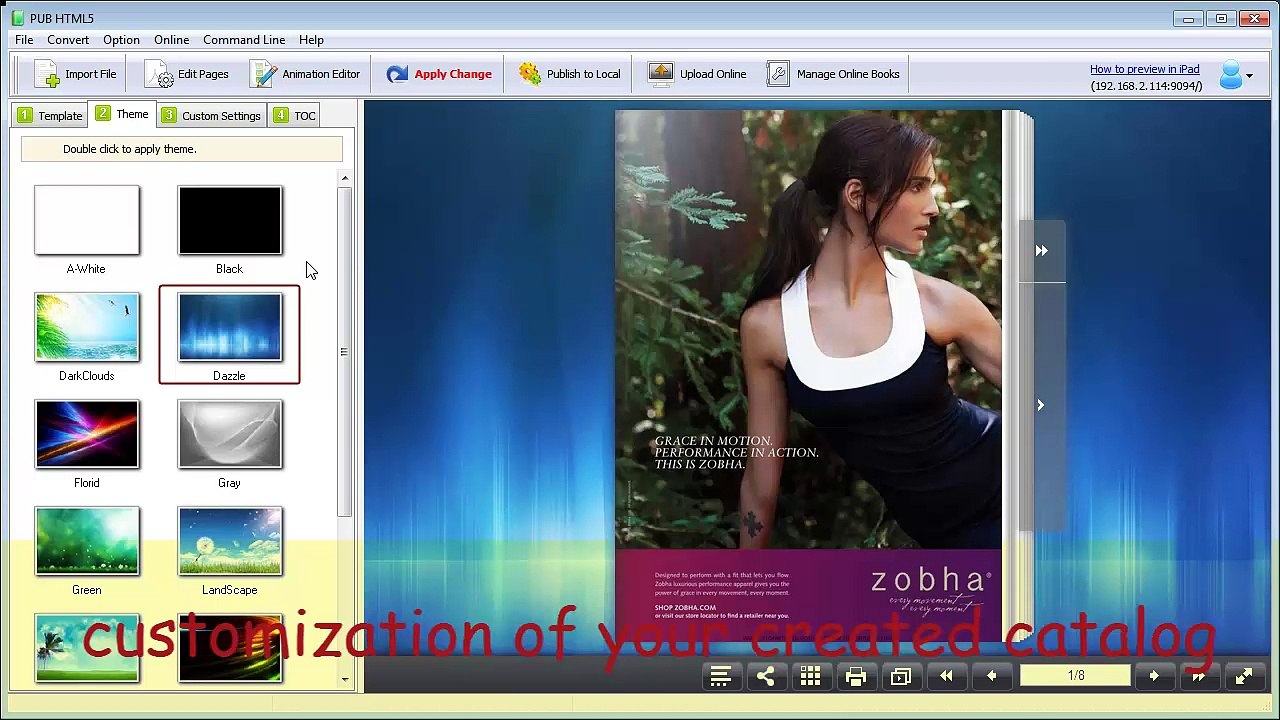Open Manage Online Books

pyautogui.click(x=833, y=74)
